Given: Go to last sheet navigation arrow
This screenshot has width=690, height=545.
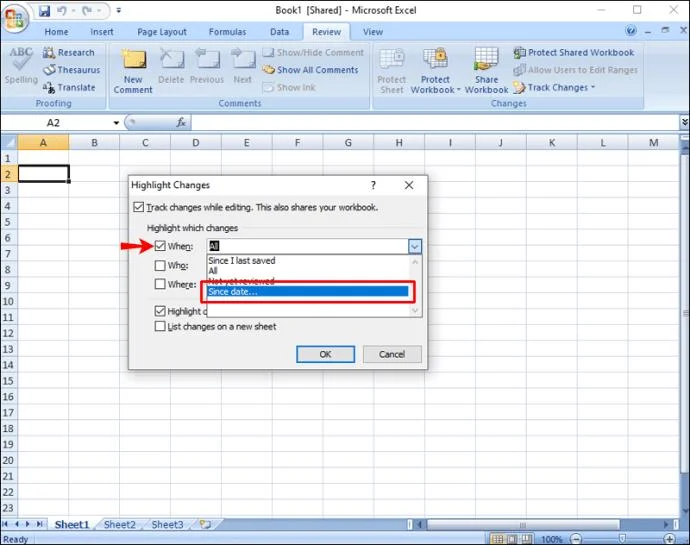Looking at the screenshot, I should (x=40, y=524).
